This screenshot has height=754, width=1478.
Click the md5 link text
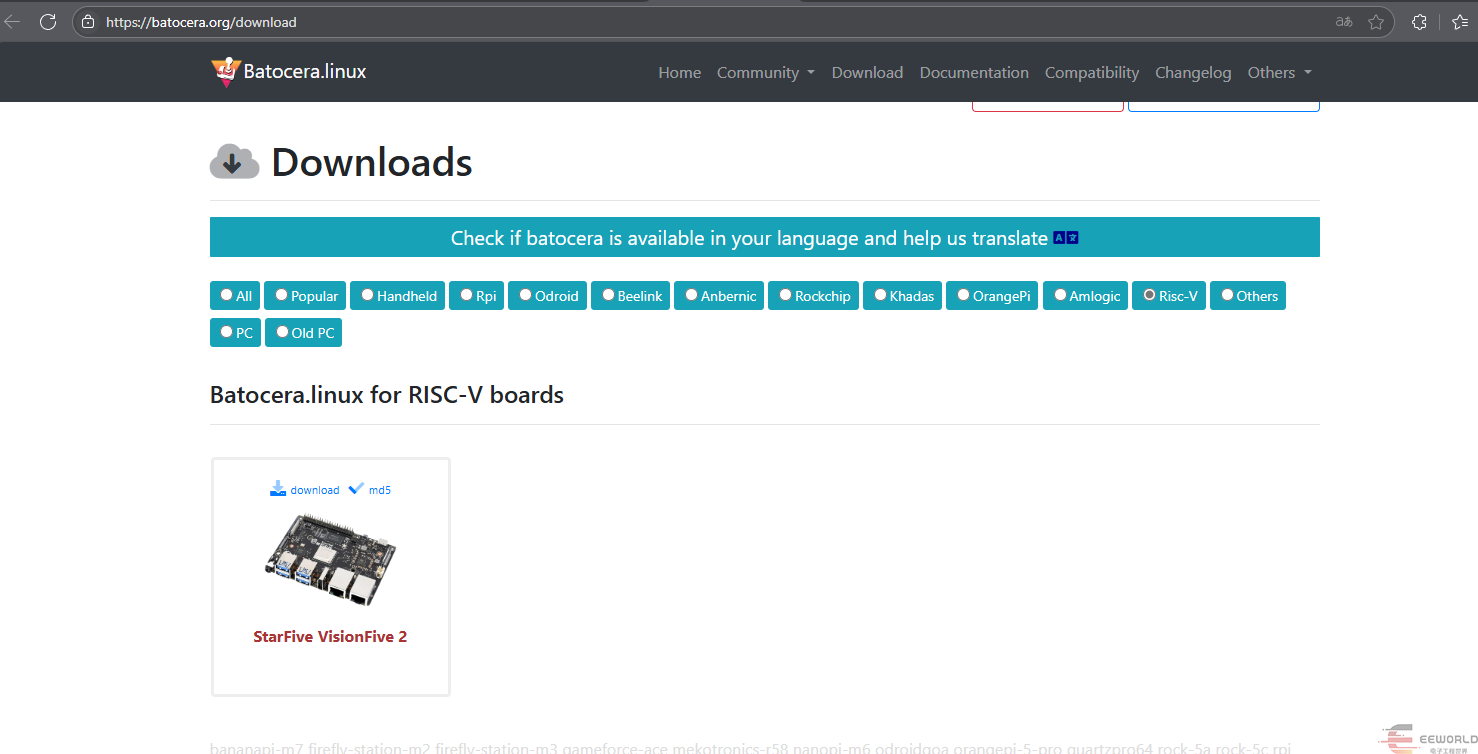(x=380, y=490)
